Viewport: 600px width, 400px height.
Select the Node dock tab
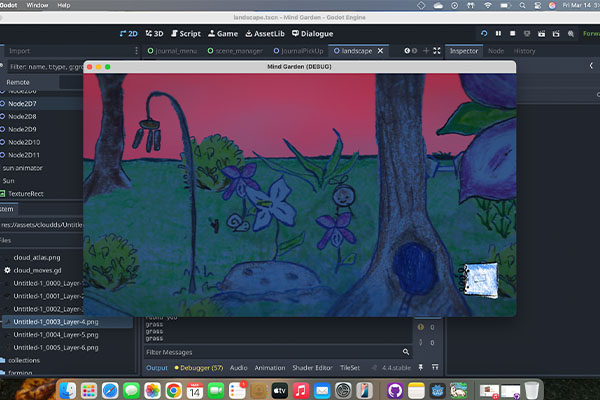click(x=496, y=51)
